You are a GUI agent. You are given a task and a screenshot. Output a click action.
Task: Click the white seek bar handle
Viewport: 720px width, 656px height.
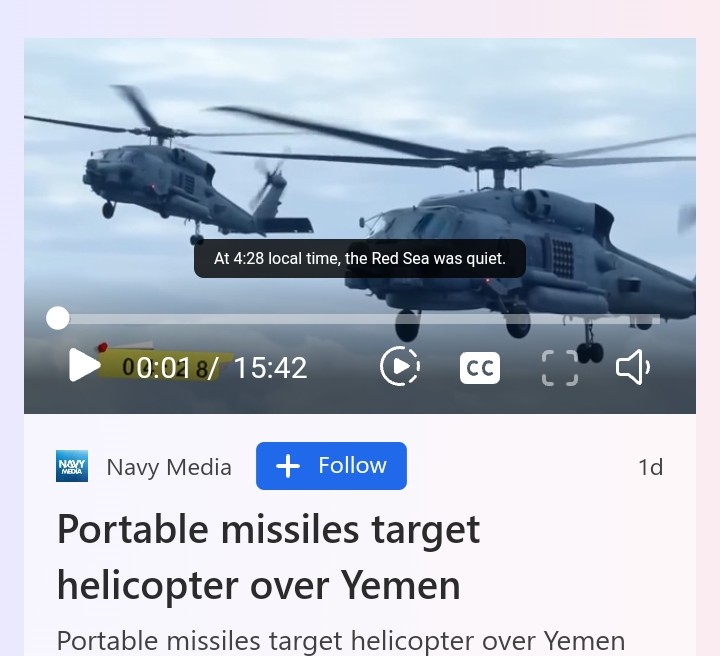tap(58, 318)
